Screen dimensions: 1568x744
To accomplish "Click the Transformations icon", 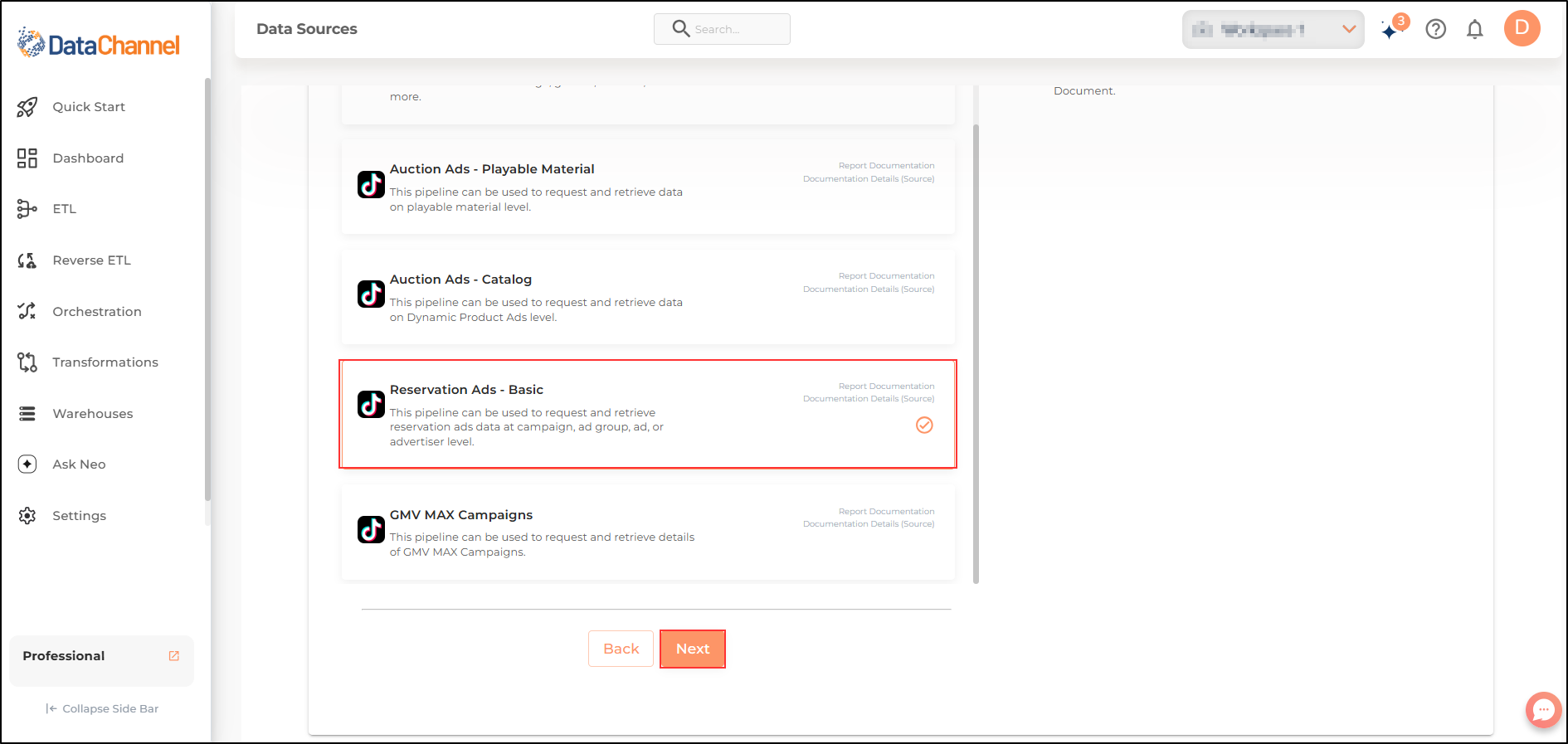I will pyautogui.click(x=27, y=362).
